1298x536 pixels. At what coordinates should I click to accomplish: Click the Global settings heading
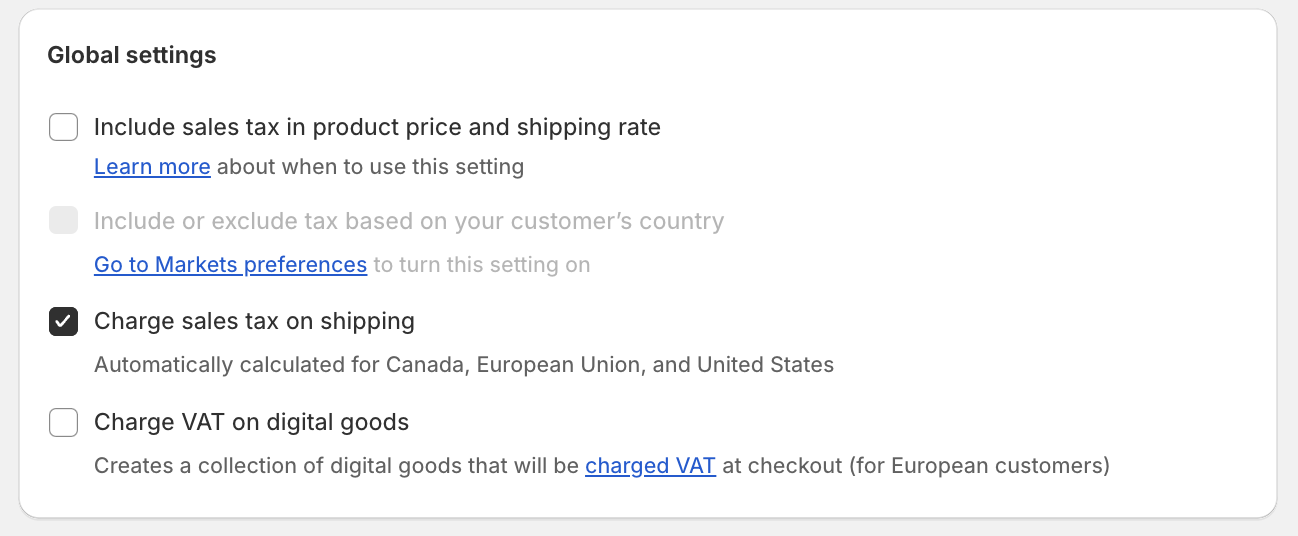[132, 55]
